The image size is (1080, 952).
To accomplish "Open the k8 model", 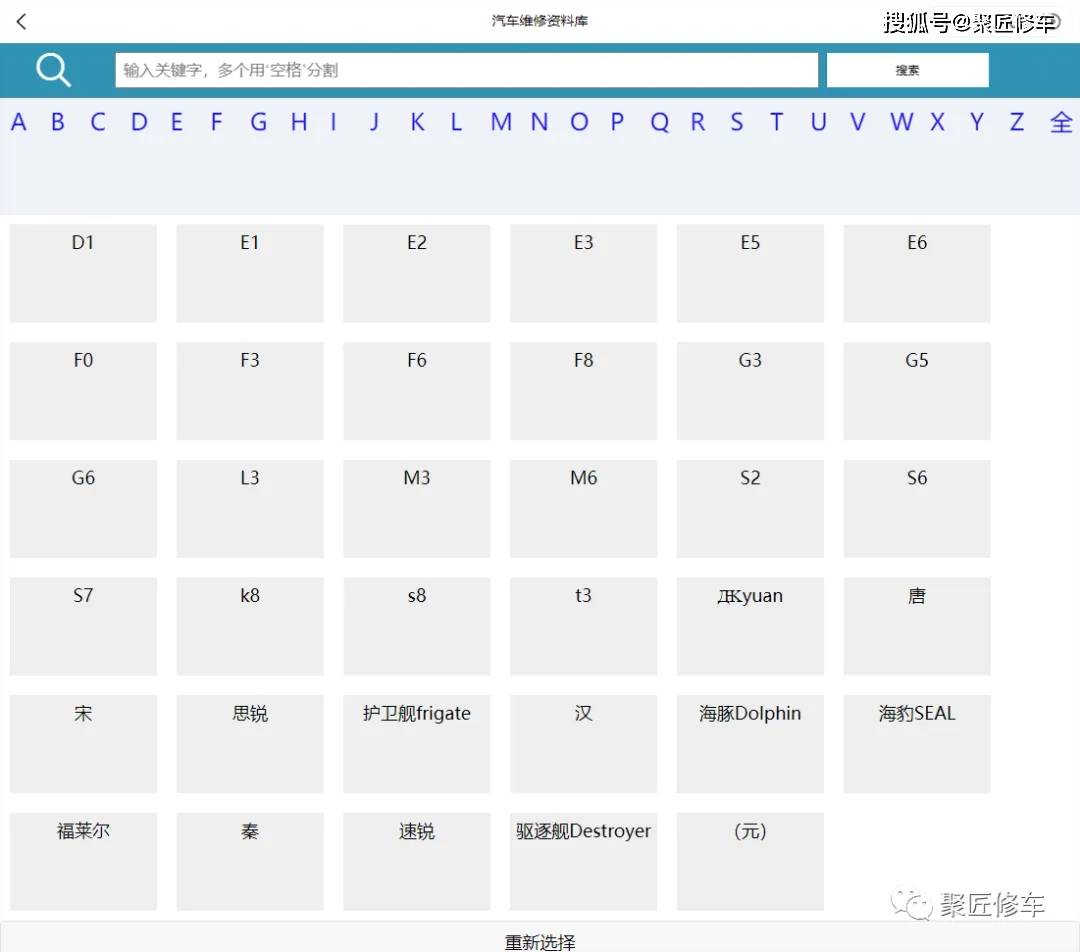I will pyautogui.click(x=250, y=626).
